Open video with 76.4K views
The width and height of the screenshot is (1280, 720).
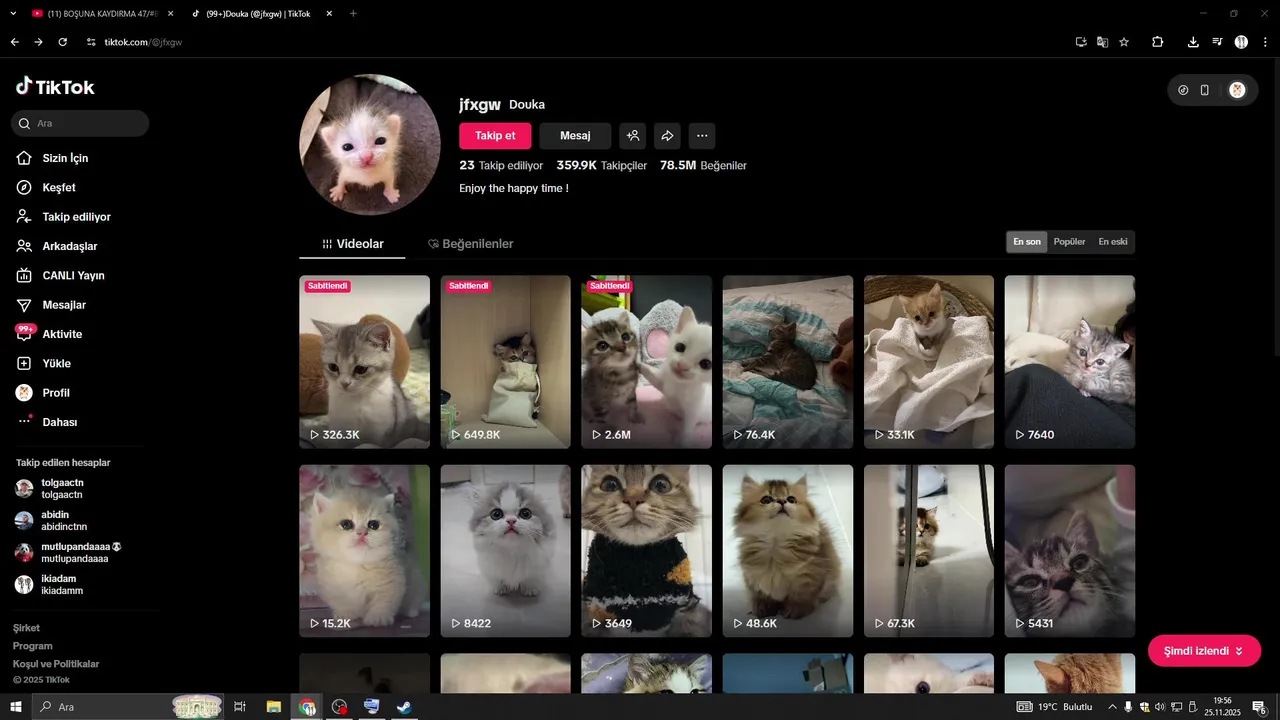pyautogui.click(x=788, y=362)
